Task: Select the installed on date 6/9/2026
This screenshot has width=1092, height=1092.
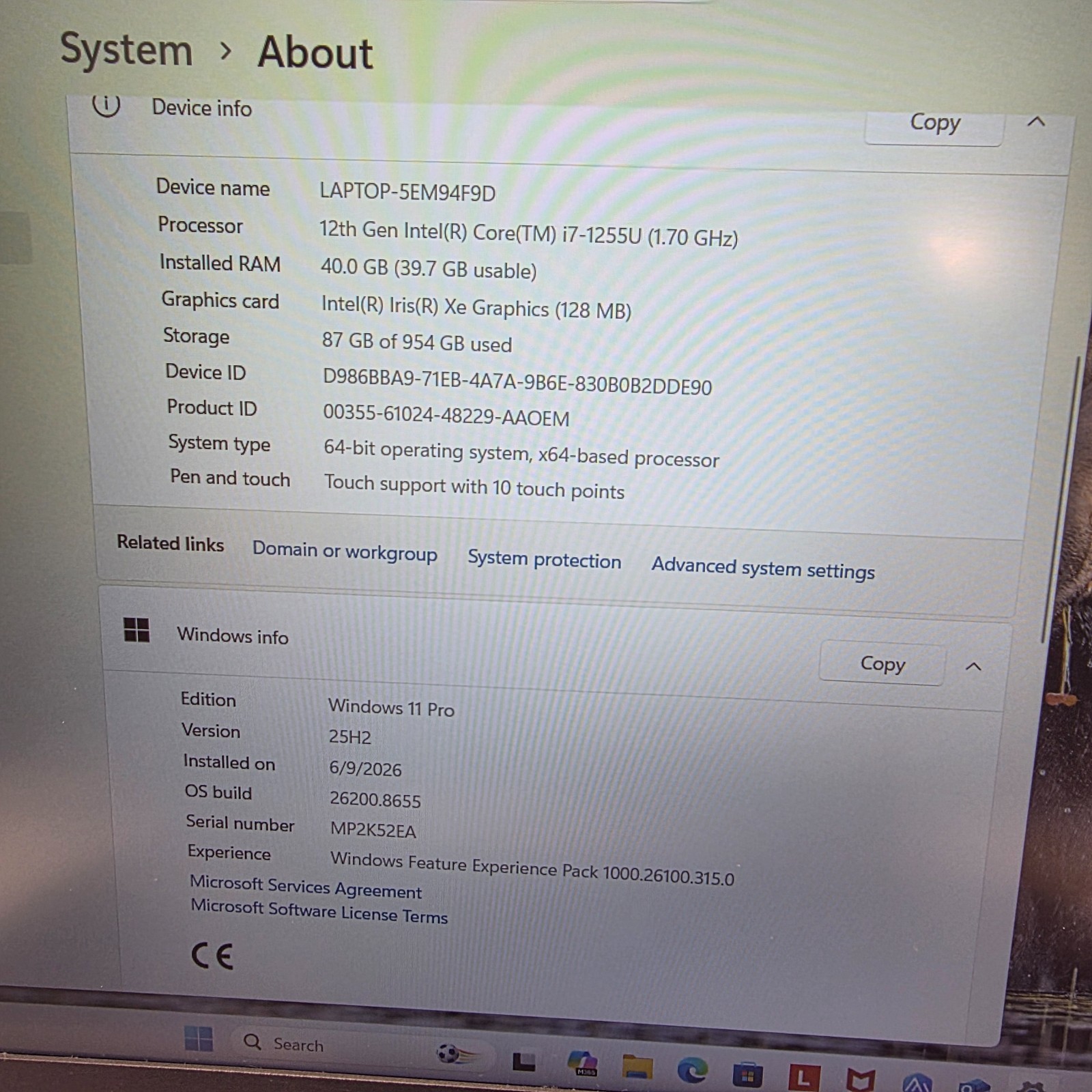Action: (x=365, y=768)
